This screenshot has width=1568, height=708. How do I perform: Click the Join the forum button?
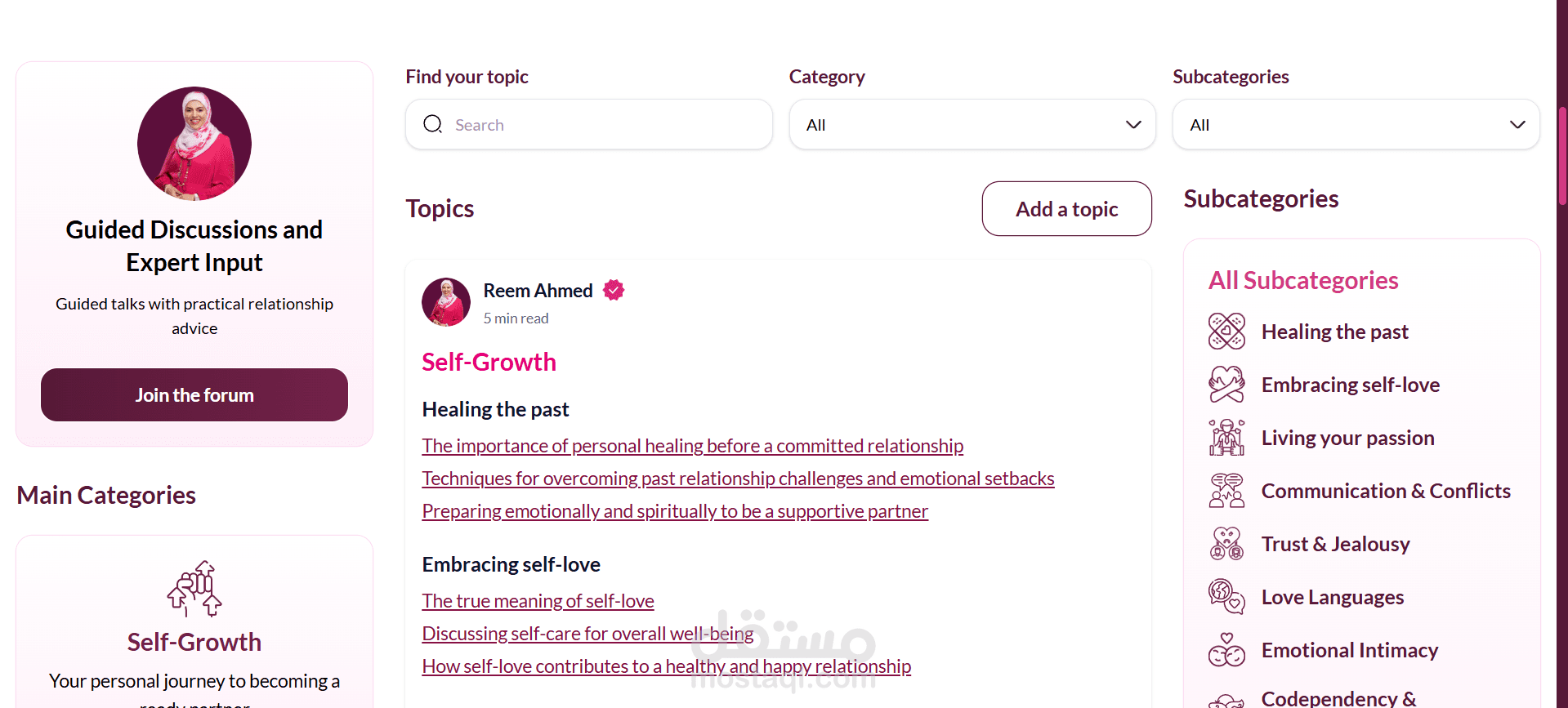click(194, 394)
